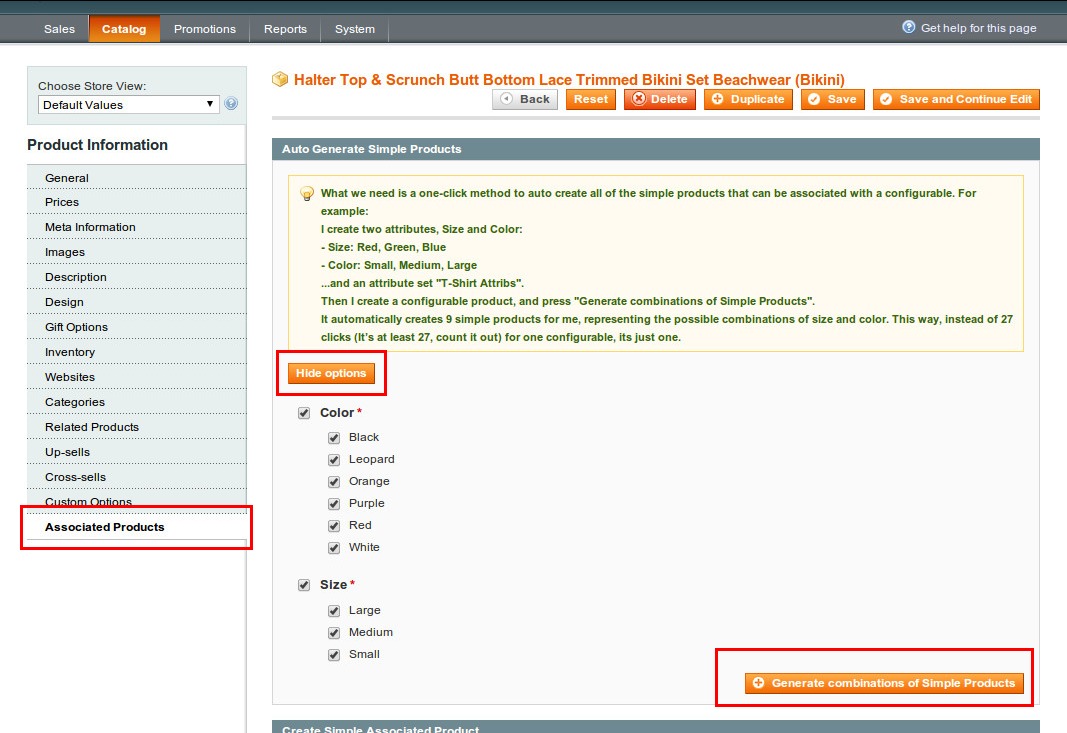Uncheck the White color option
Viewport: 1067px width, 733px height.
pyautogui.click(x=333, y=548)
